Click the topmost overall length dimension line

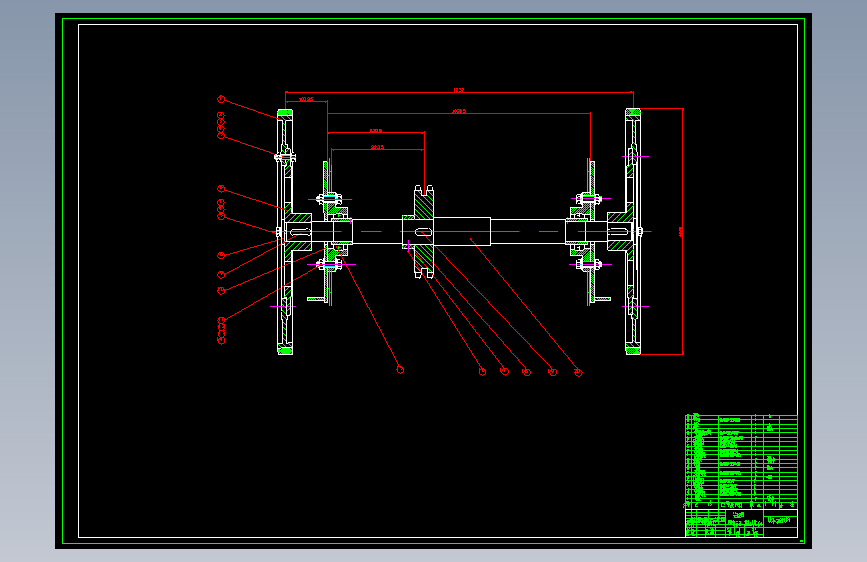(x=459, y=92)
